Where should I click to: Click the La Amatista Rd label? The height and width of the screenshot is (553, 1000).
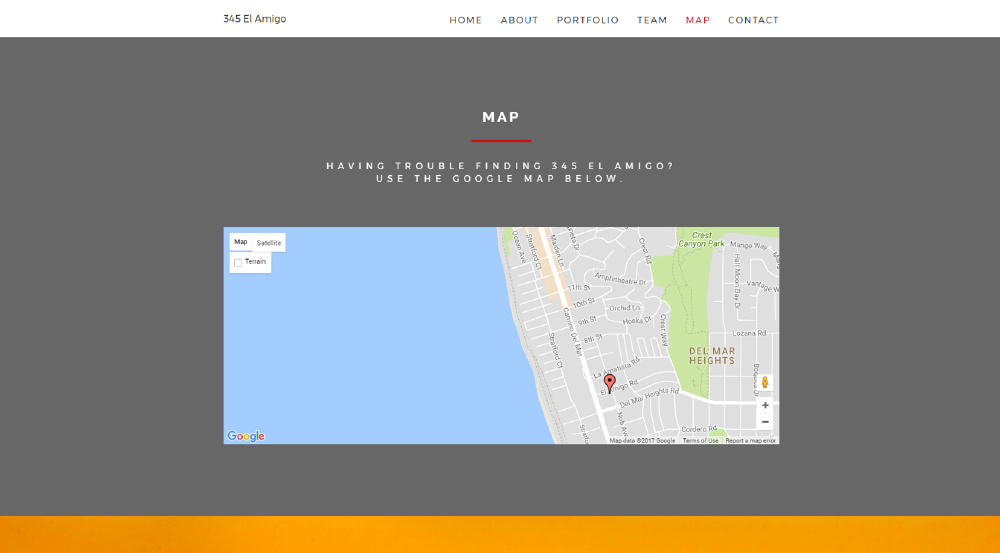tap(617, 368)
